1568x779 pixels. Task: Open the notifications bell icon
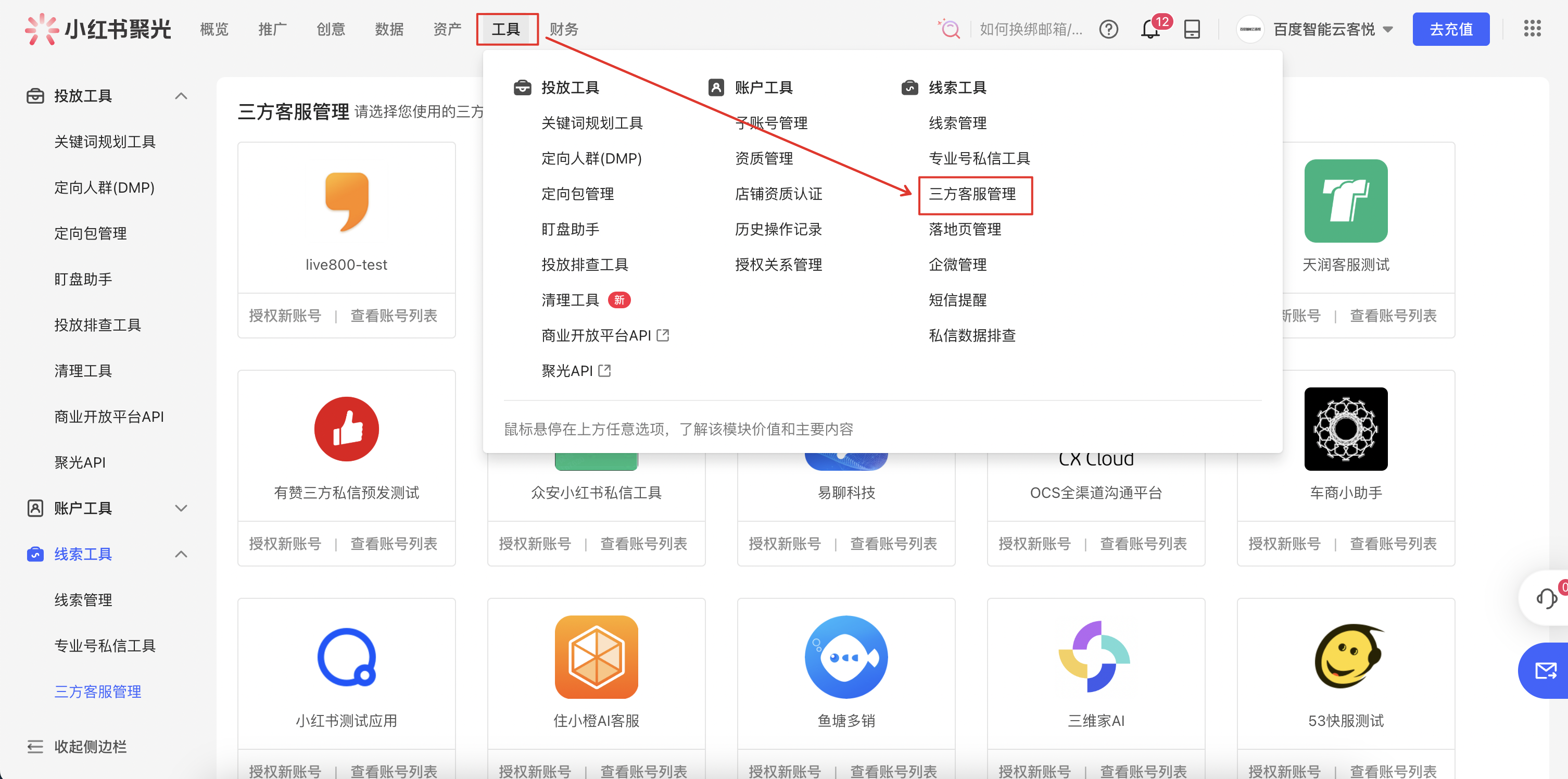coord(1150,29)
